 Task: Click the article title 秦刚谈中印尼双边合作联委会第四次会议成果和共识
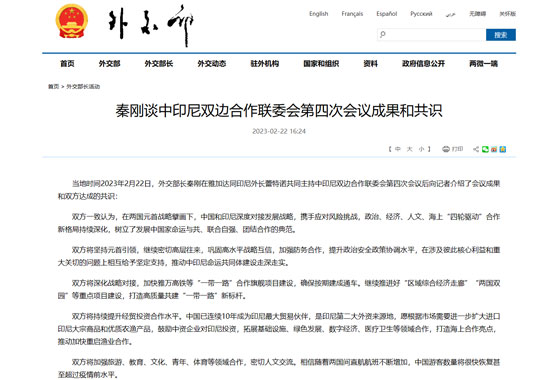point(279,111)
